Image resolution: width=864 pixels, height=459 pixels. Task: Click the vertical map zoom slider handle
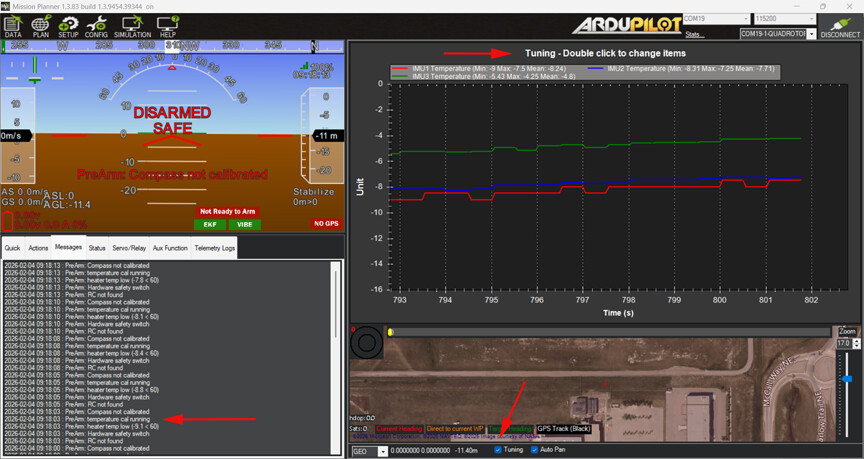pos(847,379)
